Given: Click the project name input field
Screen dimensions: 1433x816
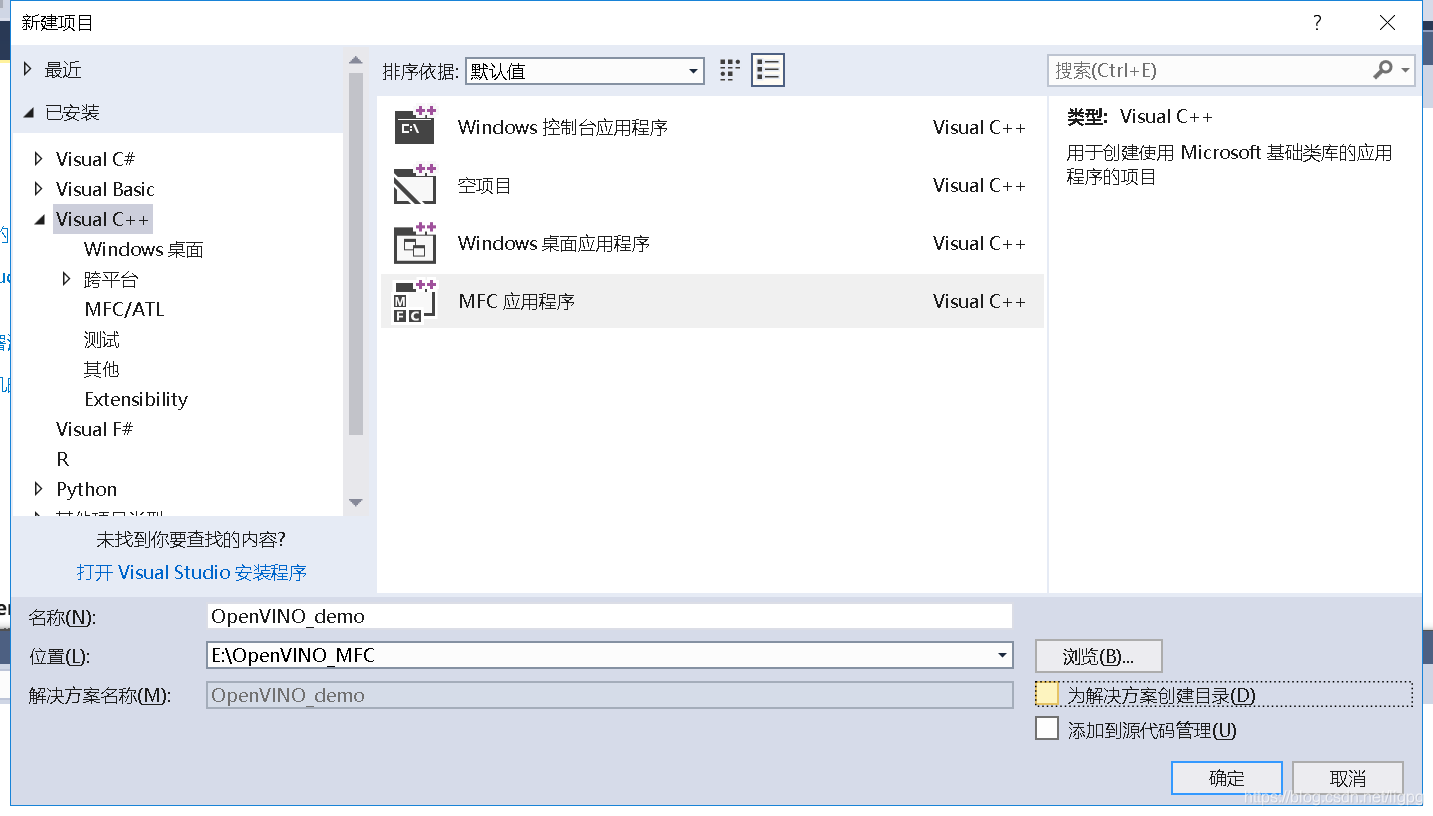Looking at the screenshot, I should pos(610,616).
